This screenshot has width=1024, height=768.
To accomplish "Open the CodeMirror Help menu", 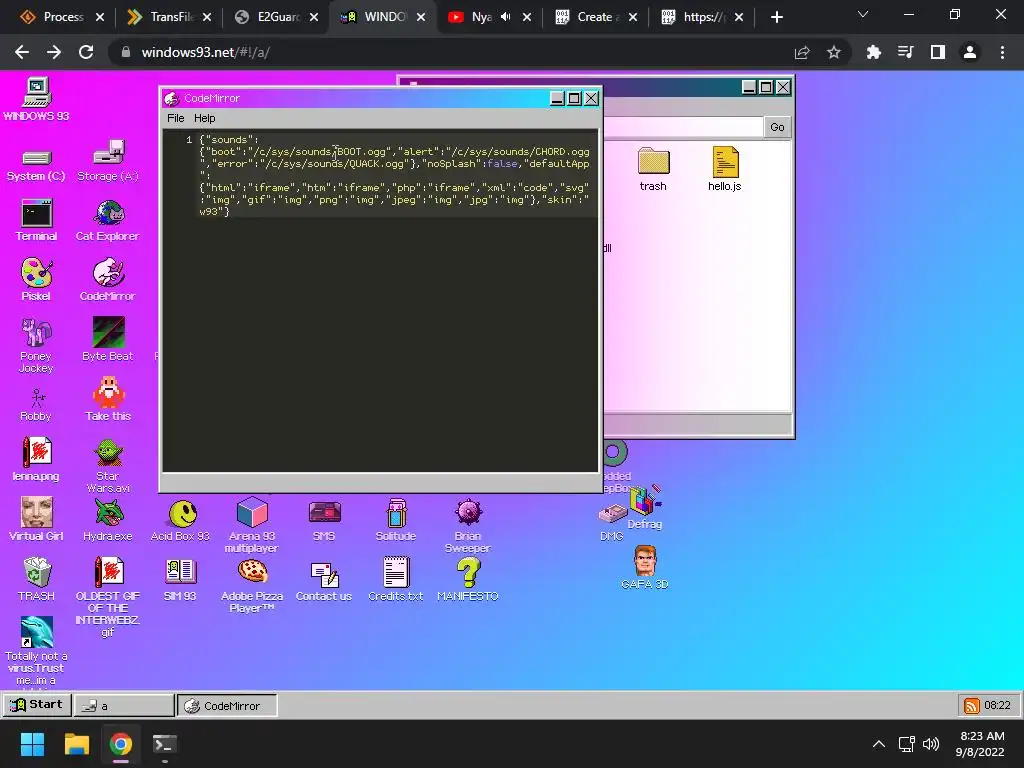I will [x=204, y=118].
